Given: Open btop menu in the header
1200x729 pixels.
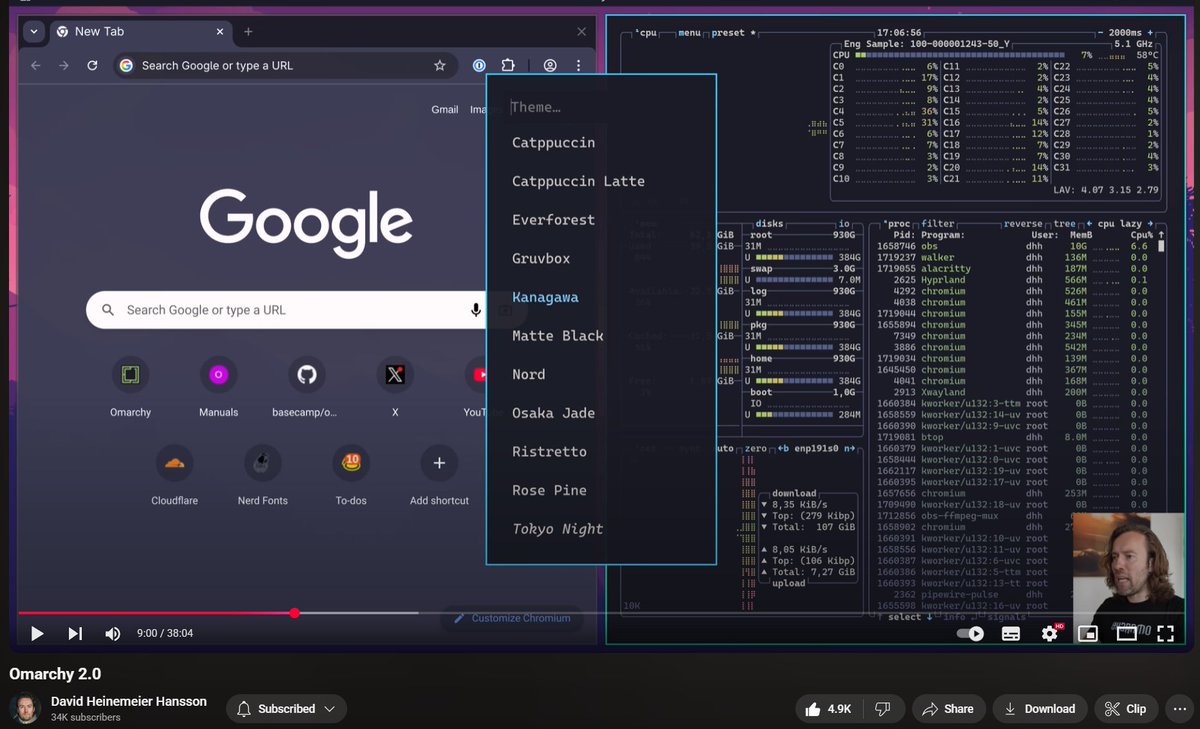Looking at the screenshot, I should pos(689,33).
